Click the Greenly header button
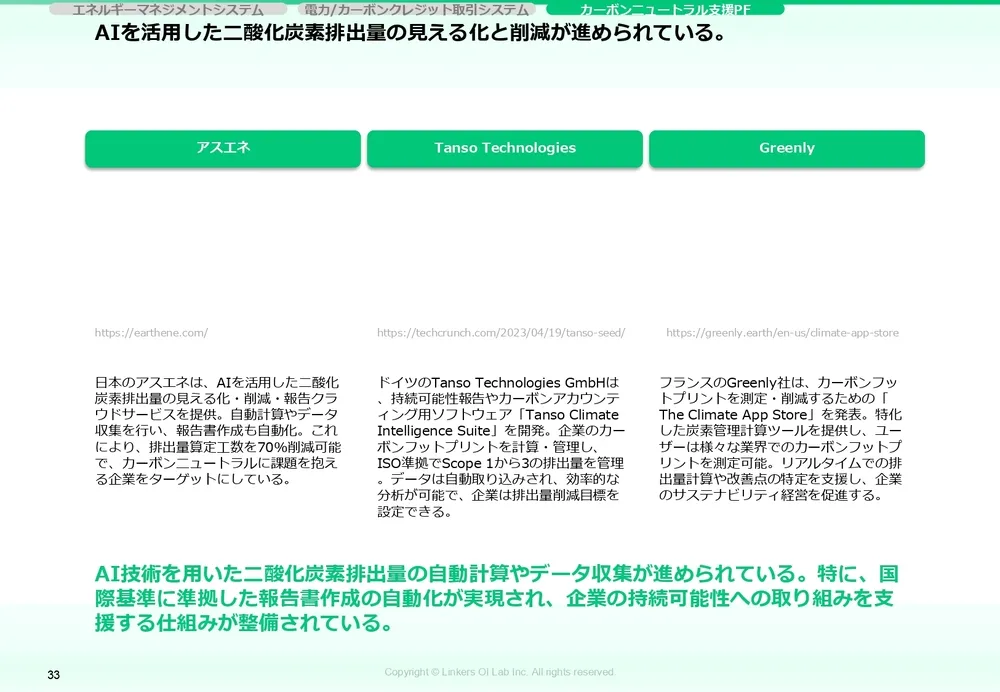This screenshot has height=692, width=1000. [x=787, y=148]
